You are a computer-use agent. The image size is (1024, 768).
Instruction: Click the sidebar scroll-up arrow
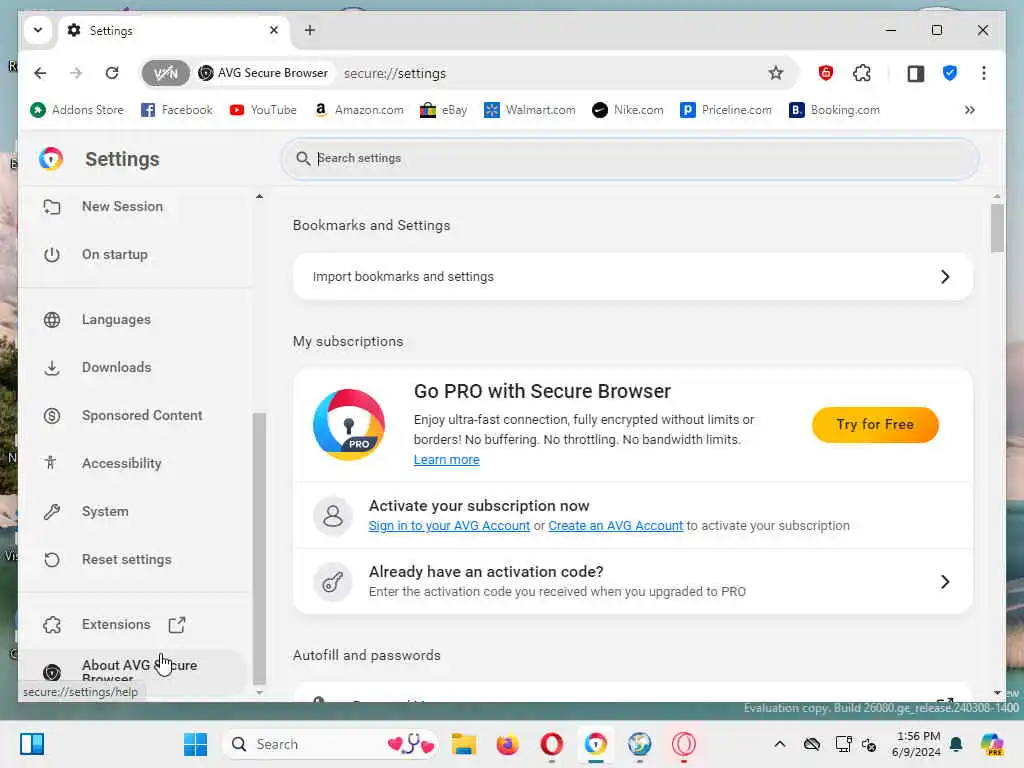[259, 196]
